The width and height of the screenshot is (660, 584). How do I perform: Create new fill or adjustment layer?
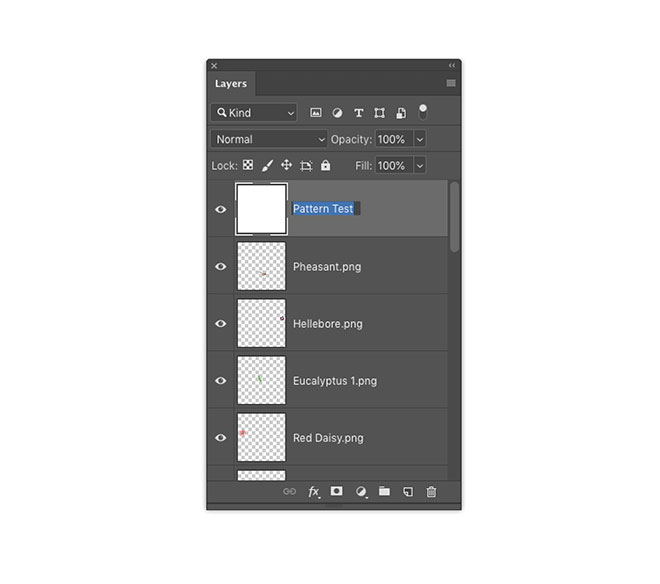click(361, 491)
